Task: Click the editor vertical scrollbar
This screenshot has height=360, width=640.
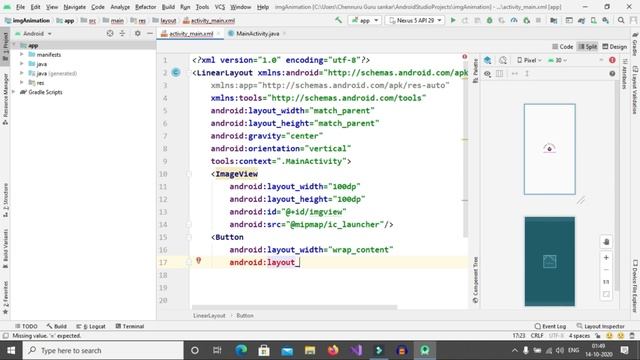Action: [x=465, y=151]
